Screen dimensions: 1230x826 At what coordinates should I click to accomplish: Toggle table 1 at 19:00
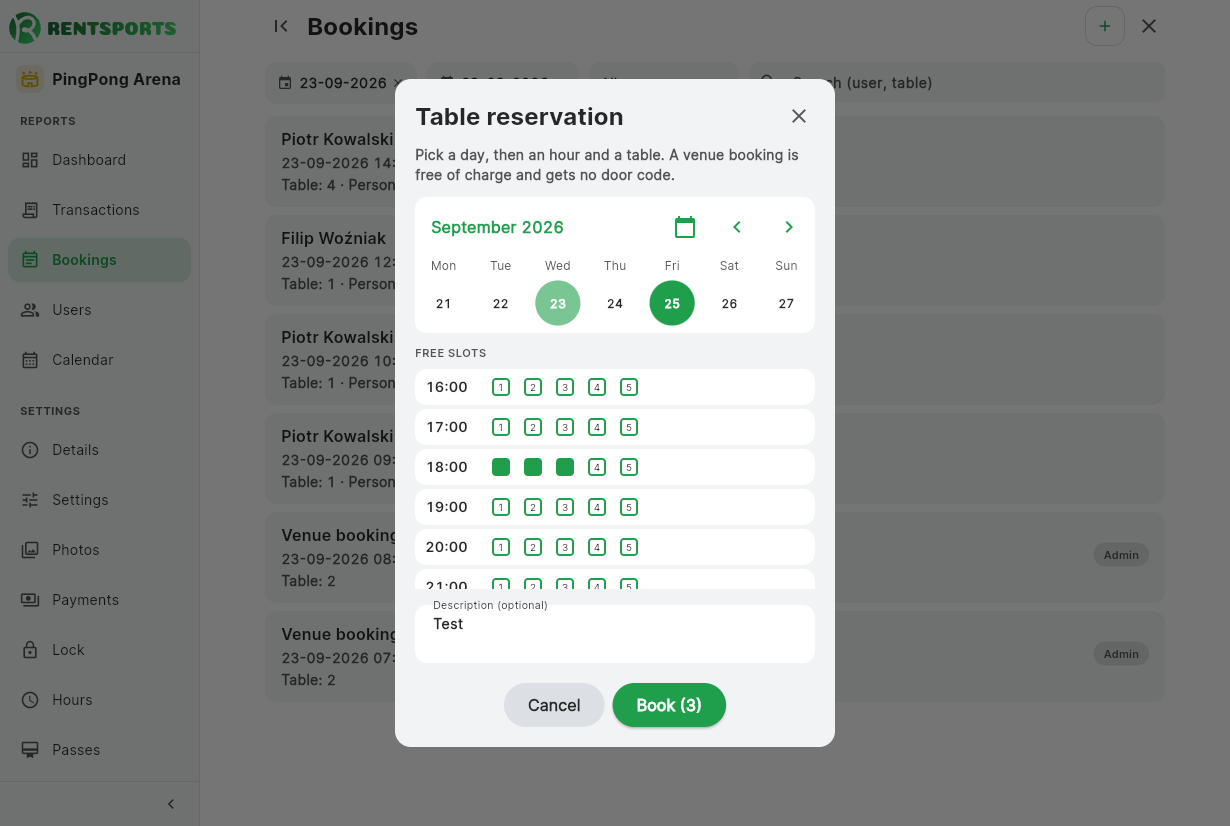[501, 507]
